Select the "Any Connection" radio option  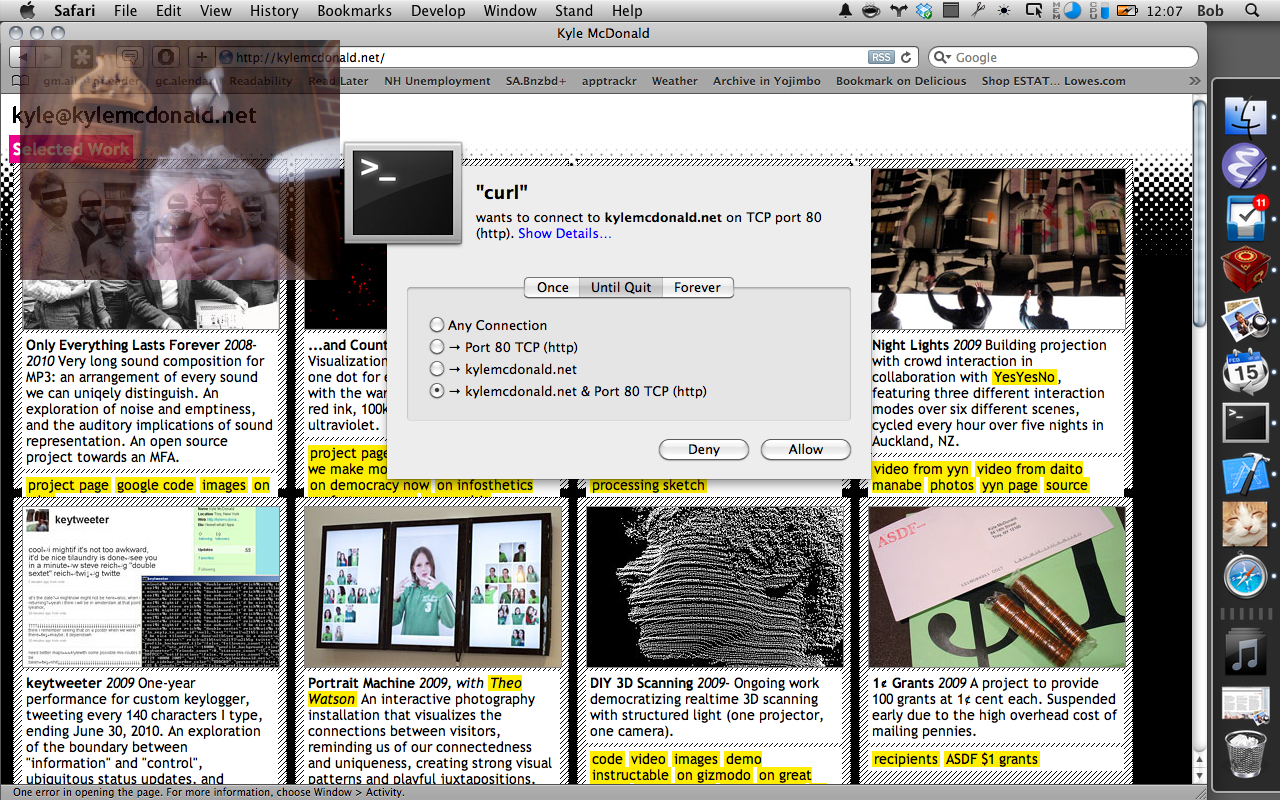click(436, 325)
